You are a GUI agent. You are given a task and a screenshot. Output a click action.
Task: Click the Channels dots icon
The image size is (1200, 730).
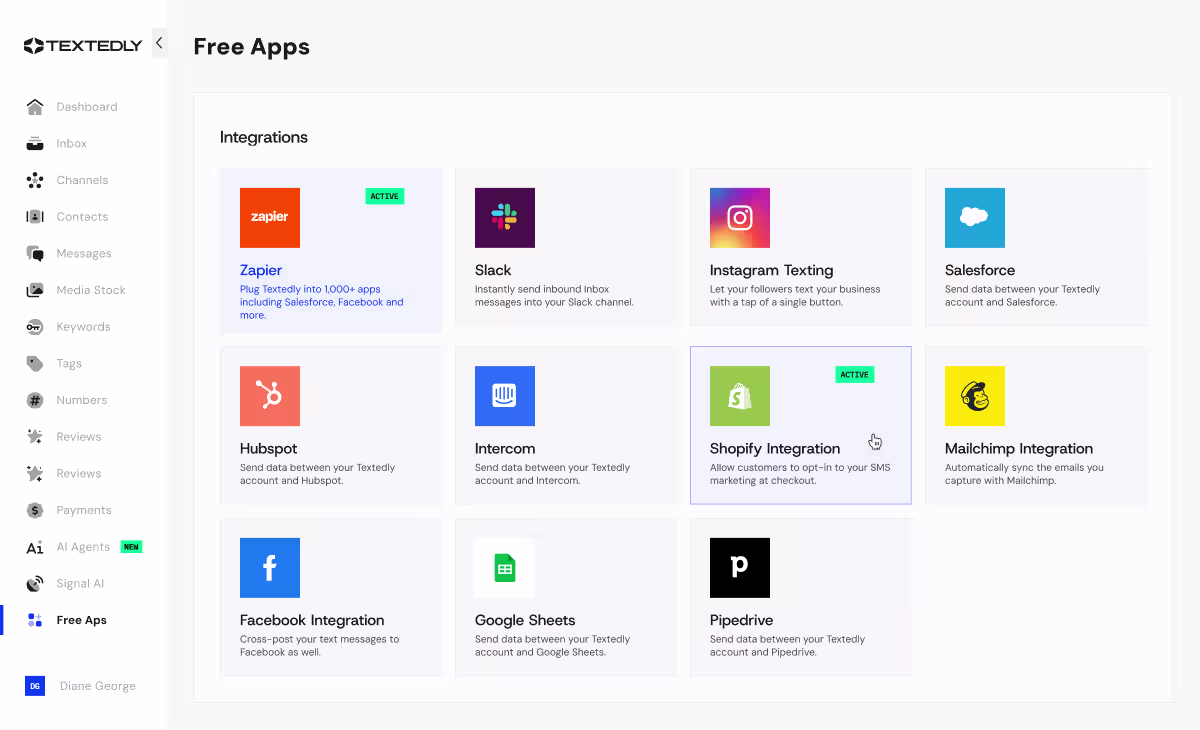tap(35, 180)
